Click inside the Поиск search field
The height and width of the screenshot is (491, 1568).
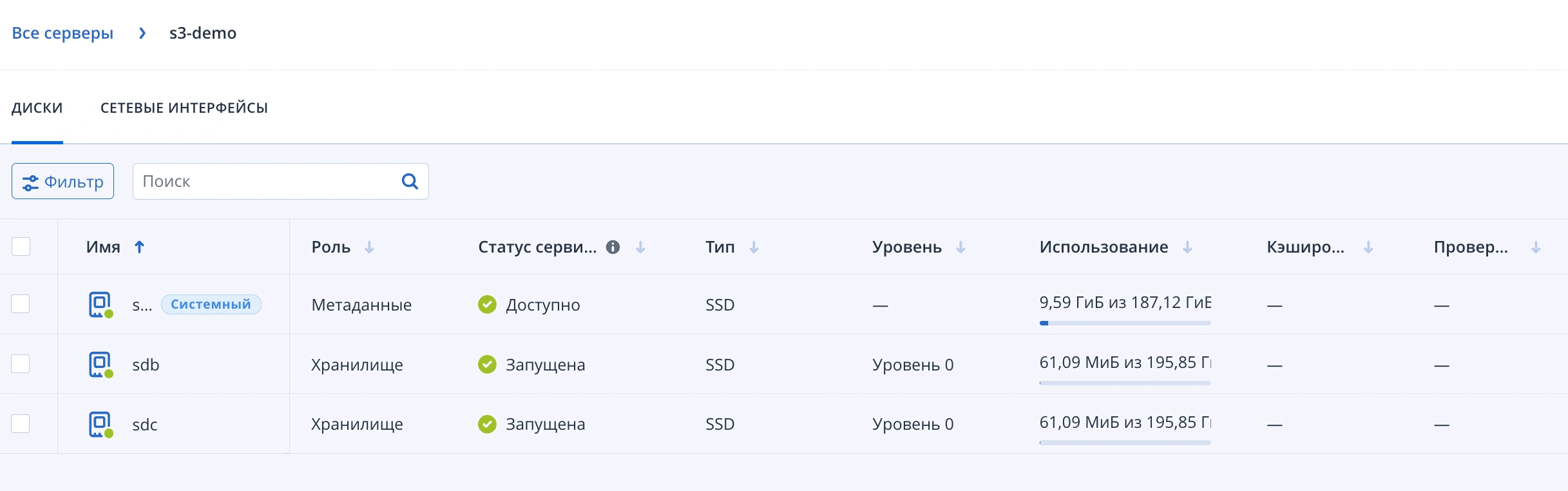click(x=258, y=181)
